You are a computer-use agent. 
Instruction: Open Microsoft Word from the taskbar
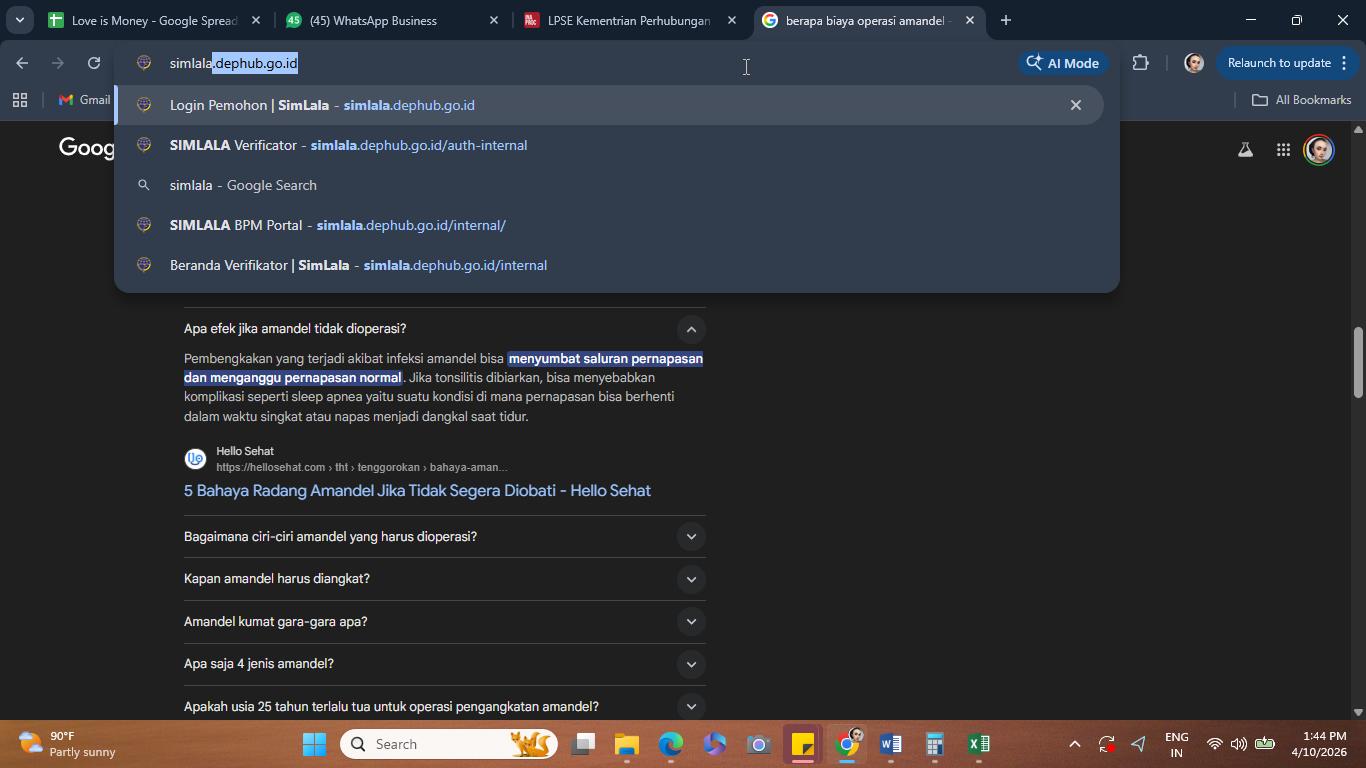891,744
